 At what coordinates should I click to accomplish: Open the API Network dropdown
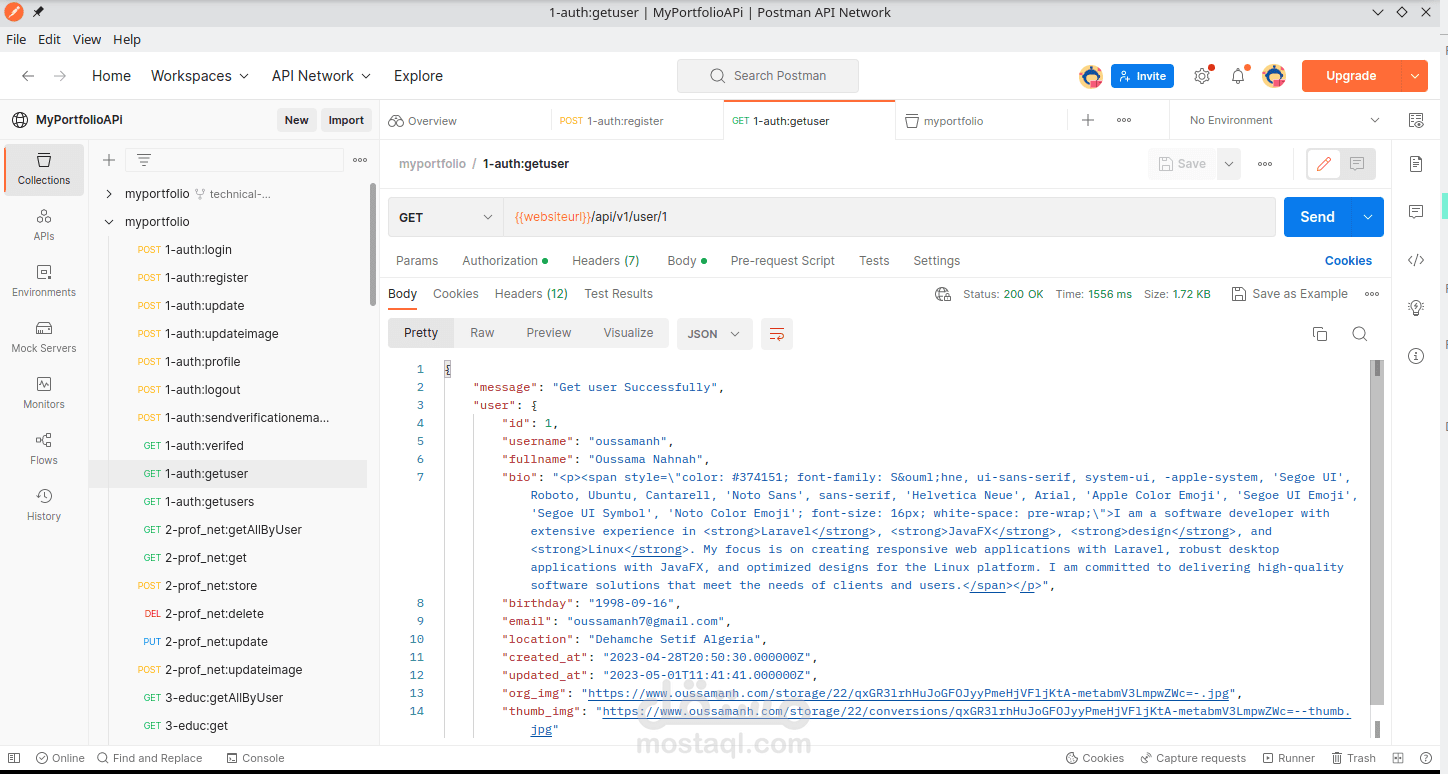pos(321,76)
